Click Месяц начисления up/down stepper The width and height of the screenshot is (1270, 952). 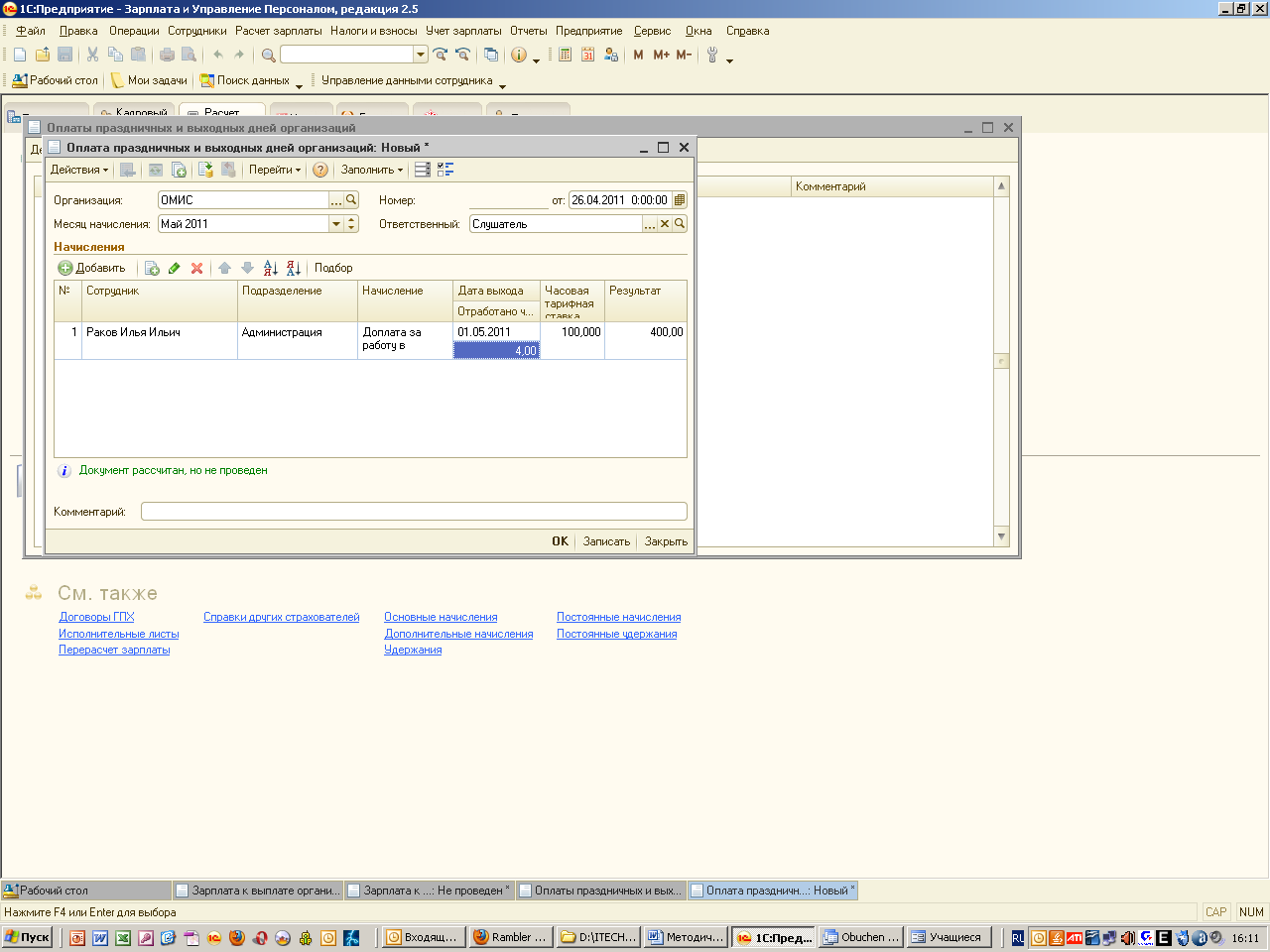351,224
